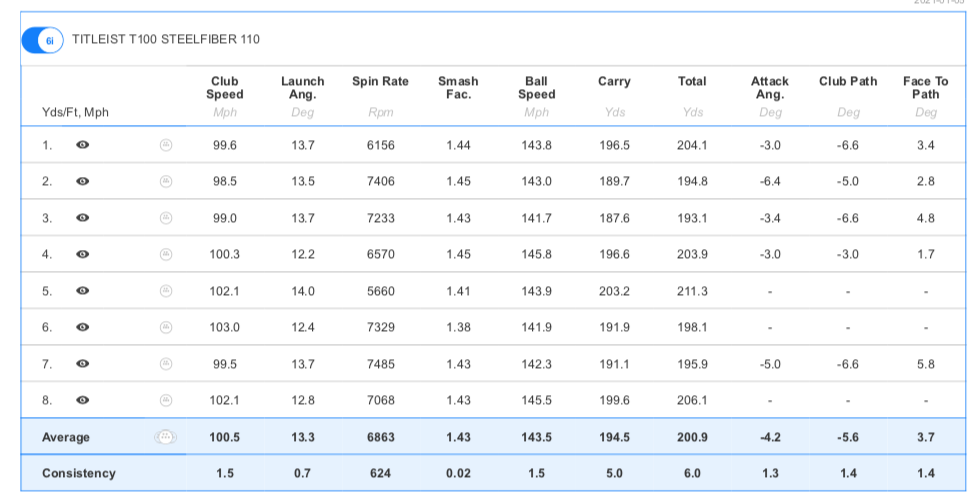Toggle visibility of shot 7
The image size is (973, 502).
(x=83, y=364)
